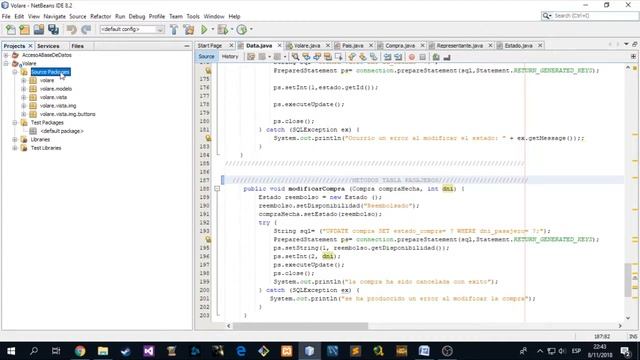Expand the AccesoABaseDeDatos project node
Viewport: 640px width, 360px height.
coord(6,55)
